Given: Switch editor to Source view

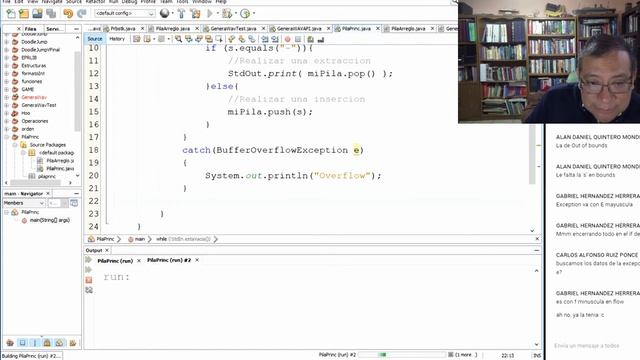Looking at the screenshot, I should [95, 39].
